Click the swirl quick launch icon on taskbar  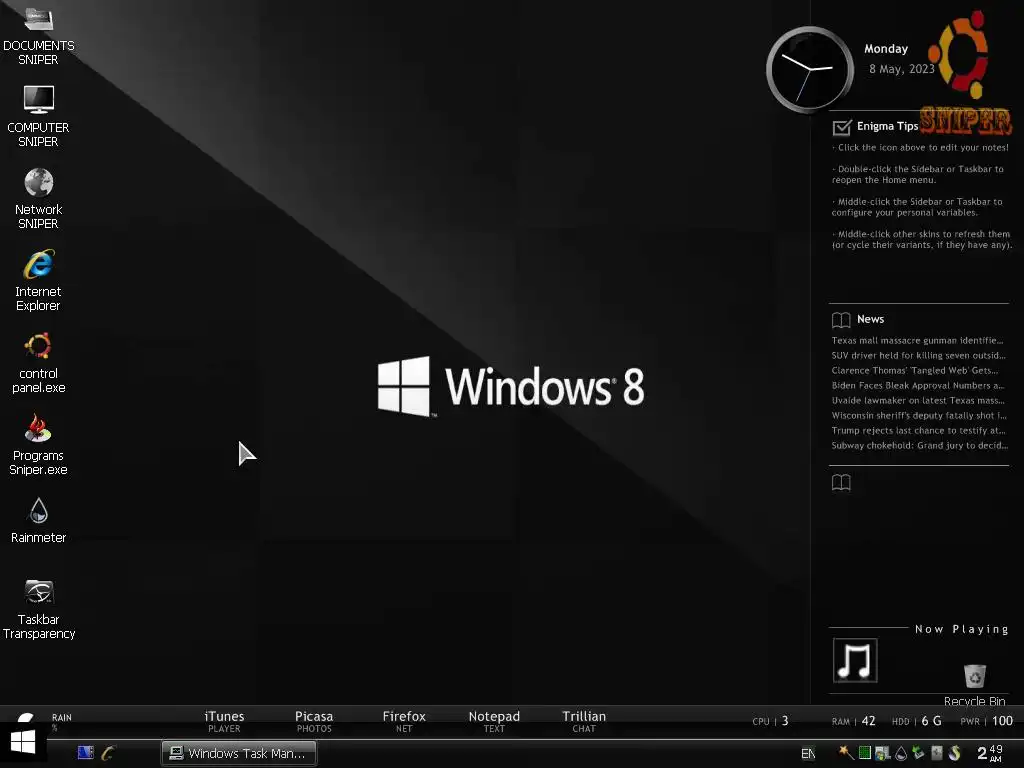point(108,753)
